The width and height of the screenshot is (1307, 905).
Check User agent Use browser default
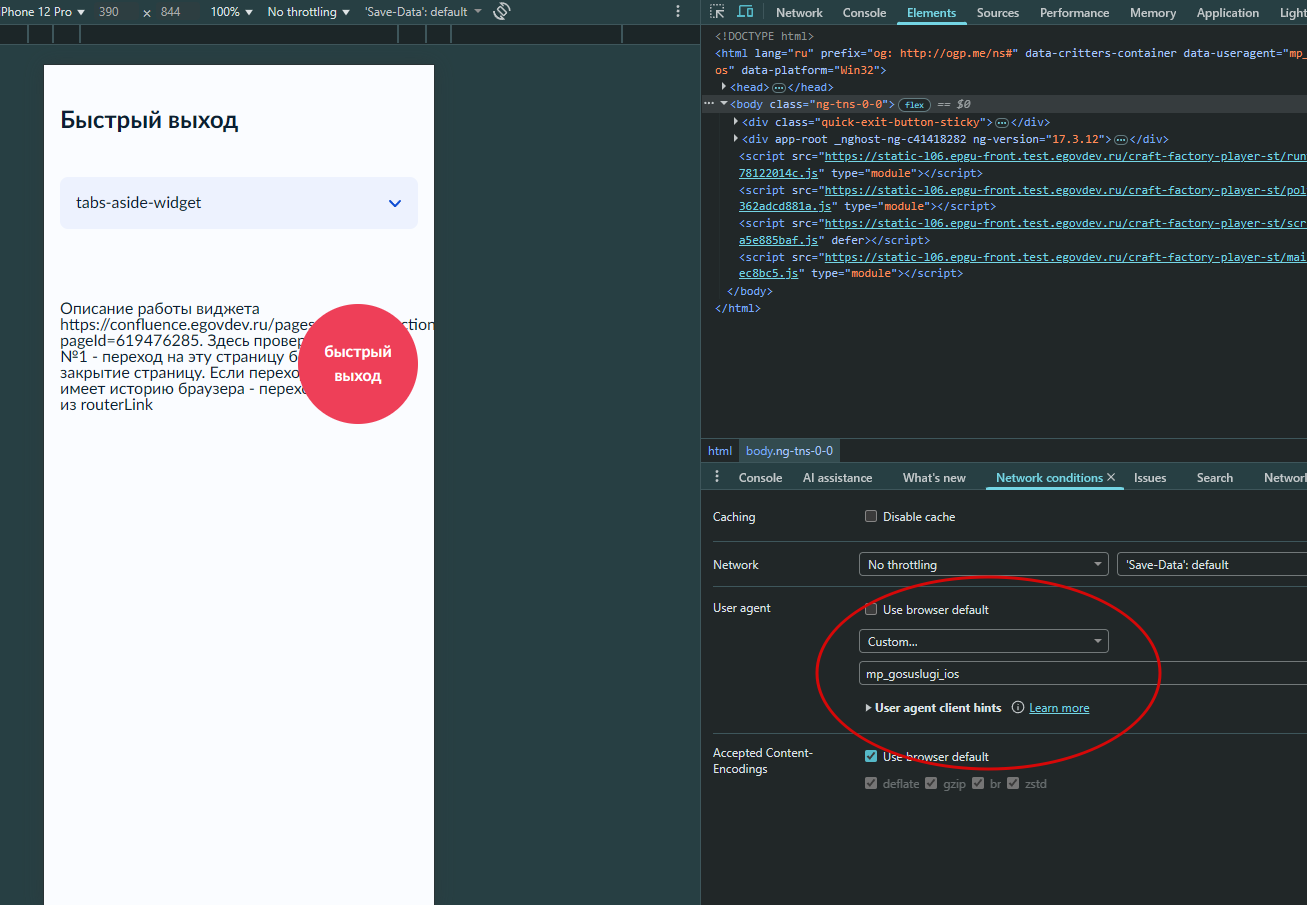tap(871, 609)
